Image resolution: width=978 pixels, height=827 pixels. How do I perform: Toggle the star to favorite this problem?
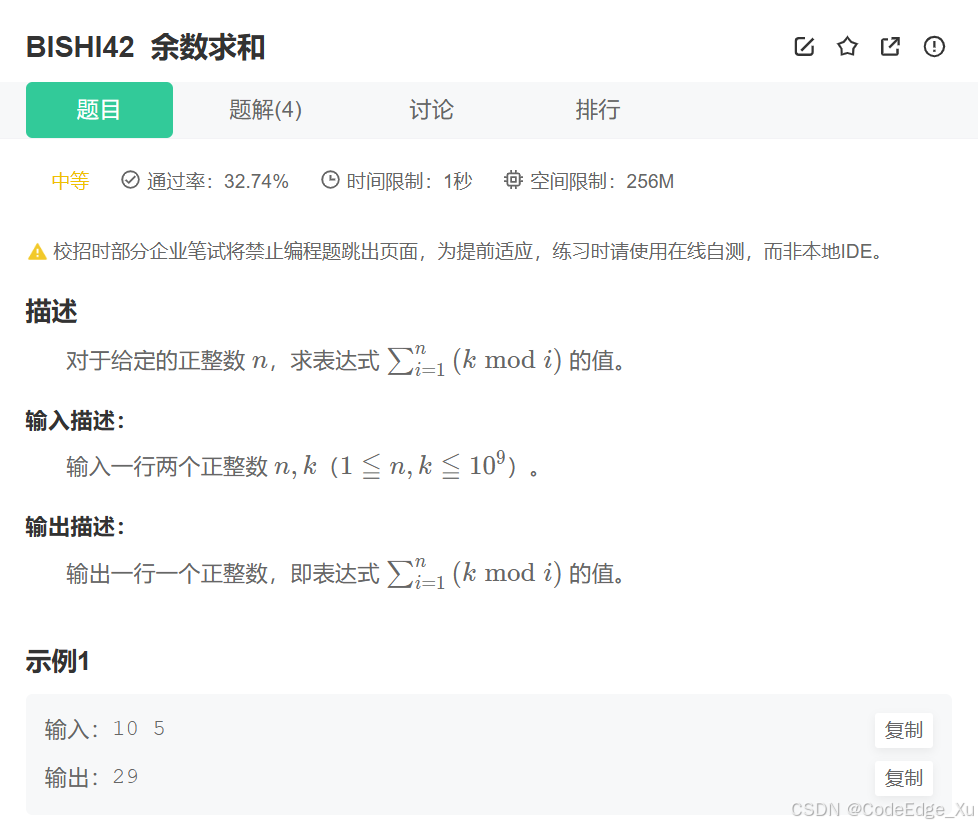(847, 46)
